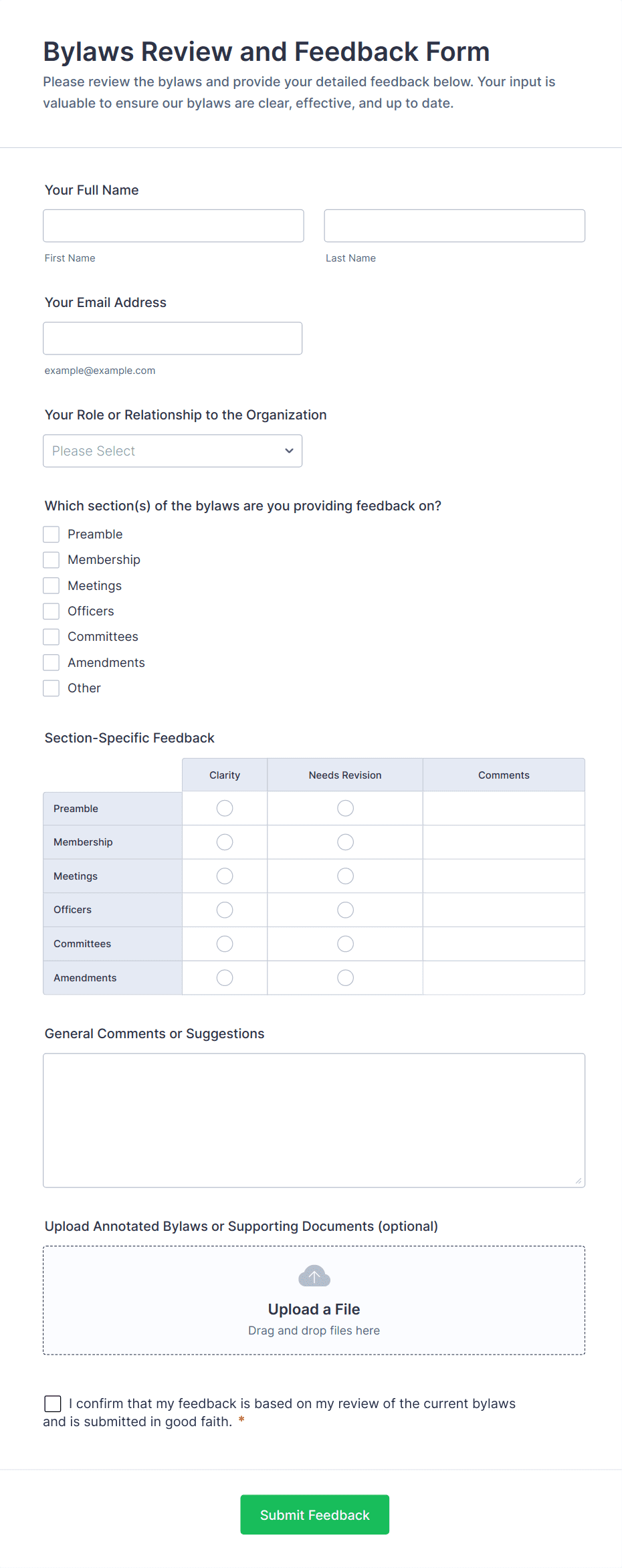The image size is (622, 1568).
Task: Check the good faith confirmation box
Action: [53, 1403]
